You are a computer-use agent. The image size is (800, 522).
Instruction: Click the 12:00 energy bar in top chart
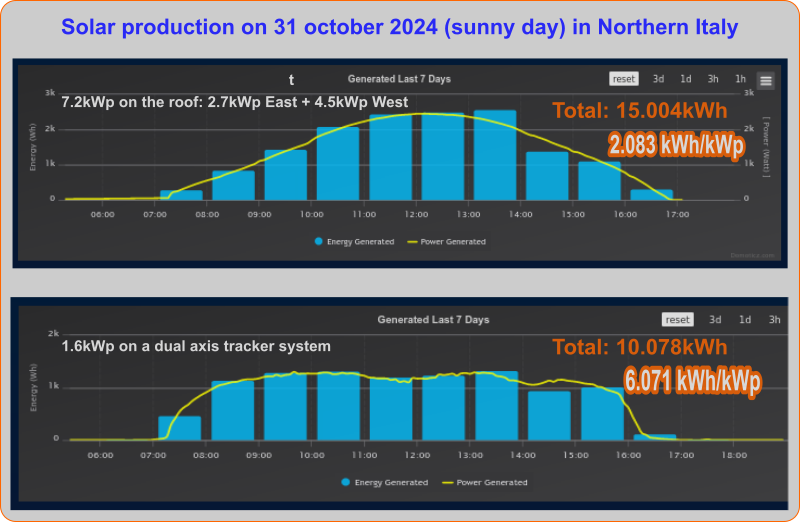pyautogui.click(x=443, y=156)
